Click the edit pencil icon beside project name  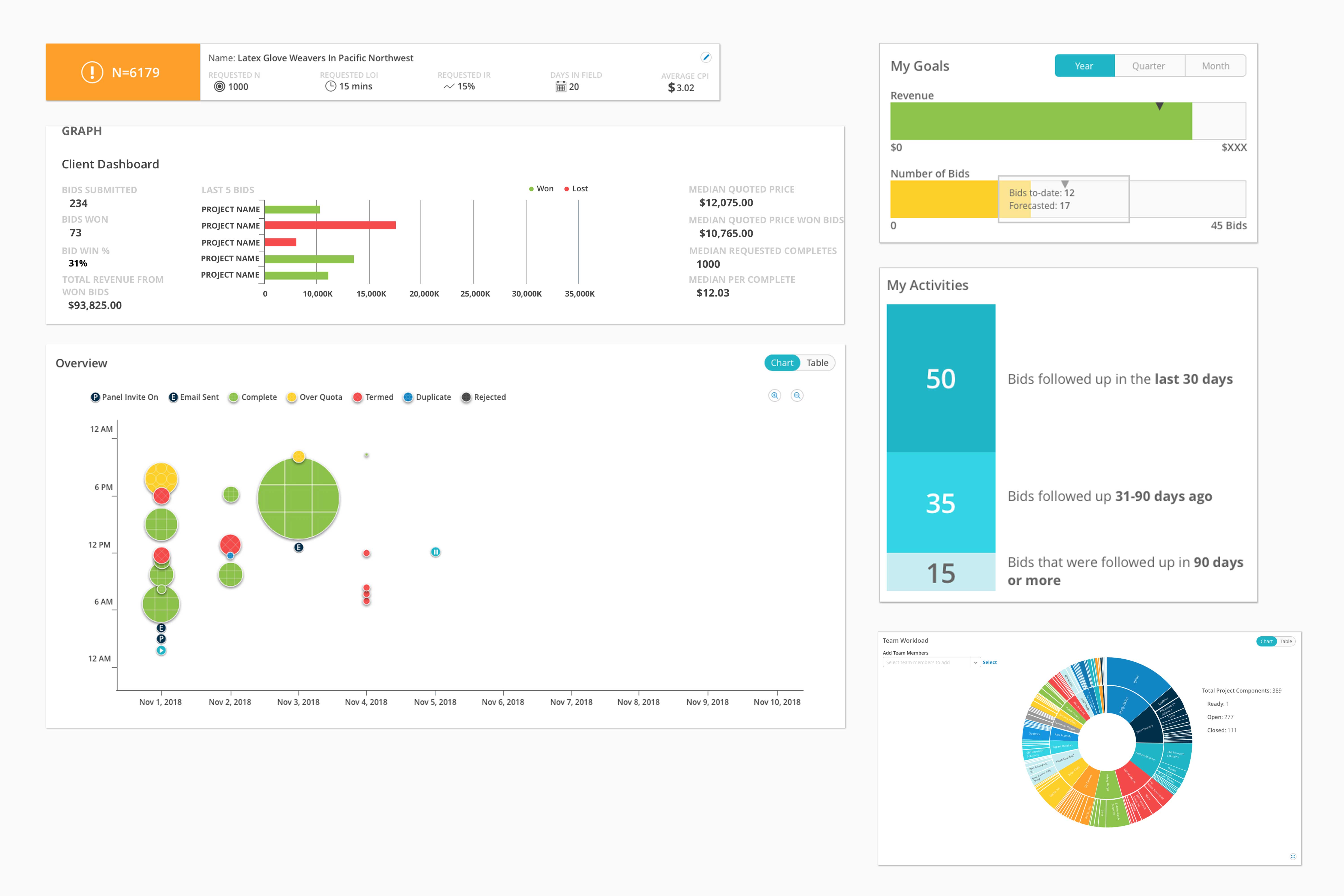click(x=706, y=57)
